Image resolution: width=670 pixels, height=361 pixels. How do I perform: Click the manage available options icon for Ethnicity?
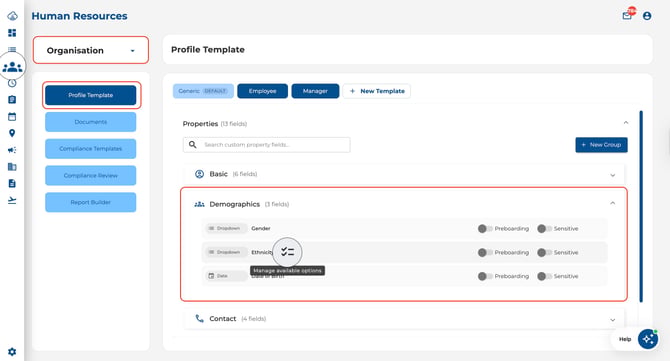[288, 252]
